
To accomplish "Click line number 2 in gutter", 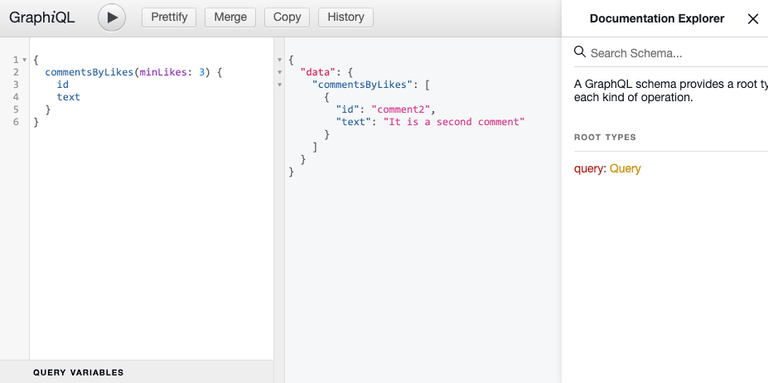I will pos(16,72).
